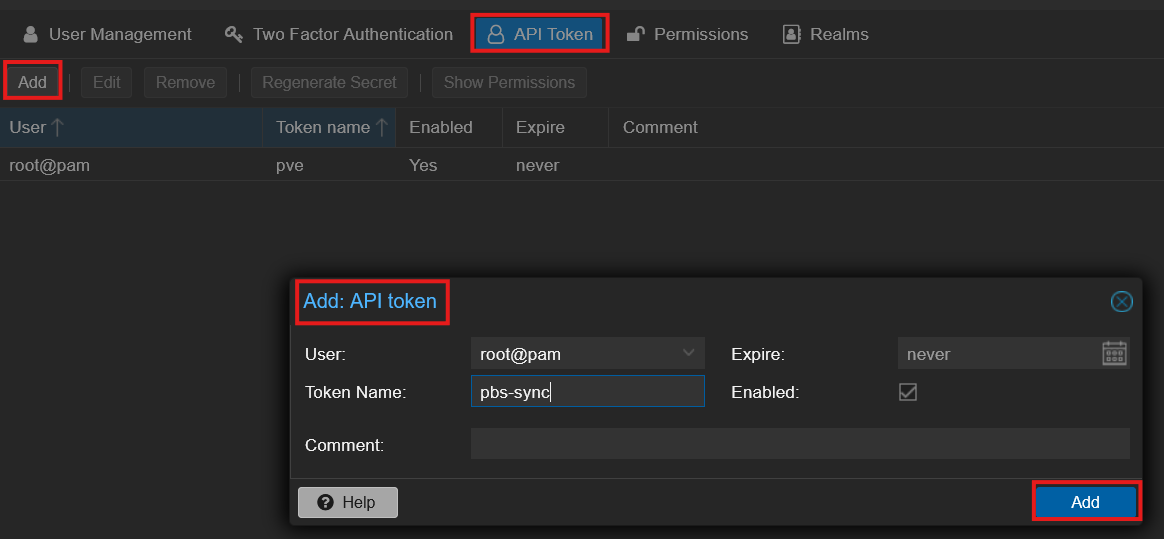The image size is (1164, 539).
Task: Click the Comment input field in dialog
Action: (800, 443)
